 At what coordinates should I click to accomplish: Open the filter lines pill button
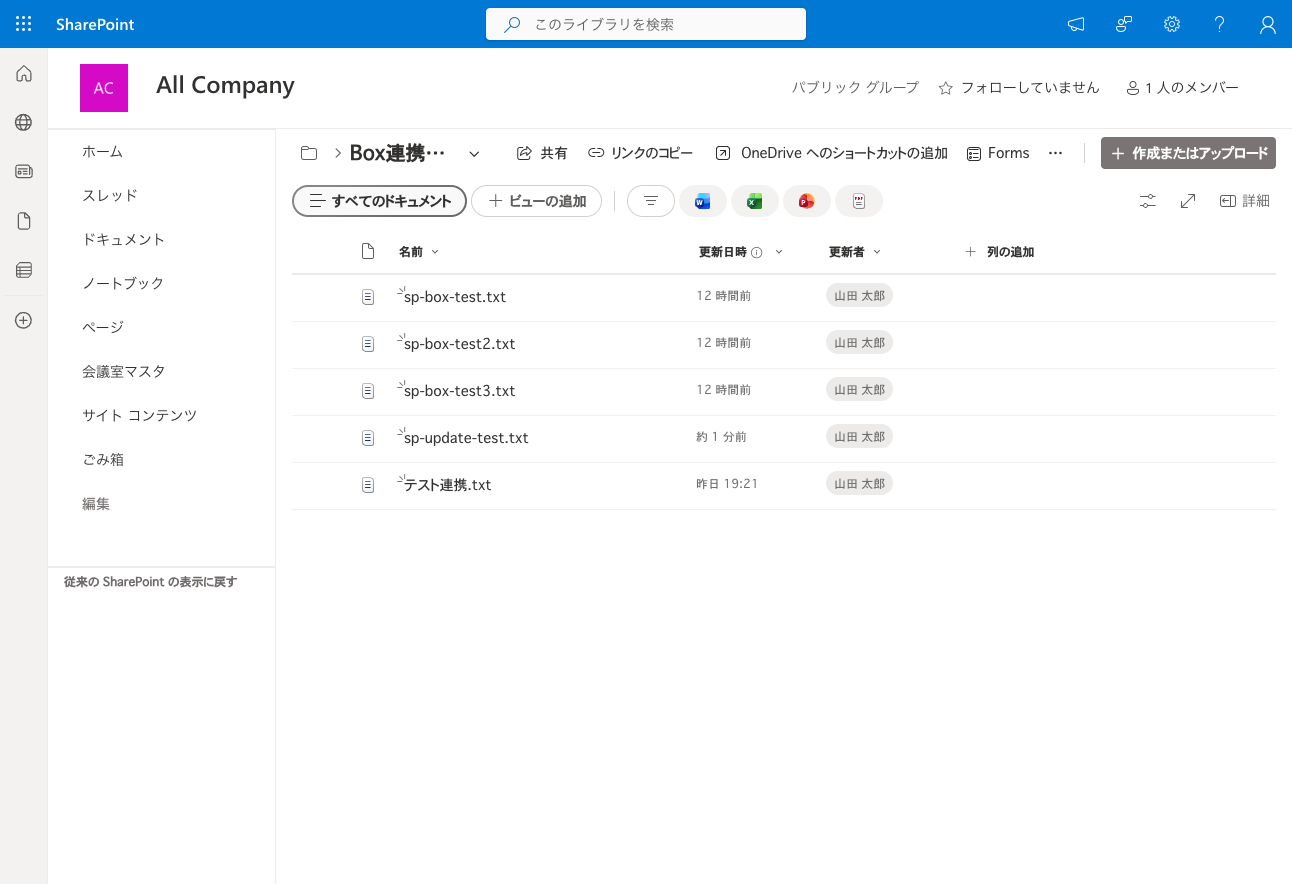651,201
